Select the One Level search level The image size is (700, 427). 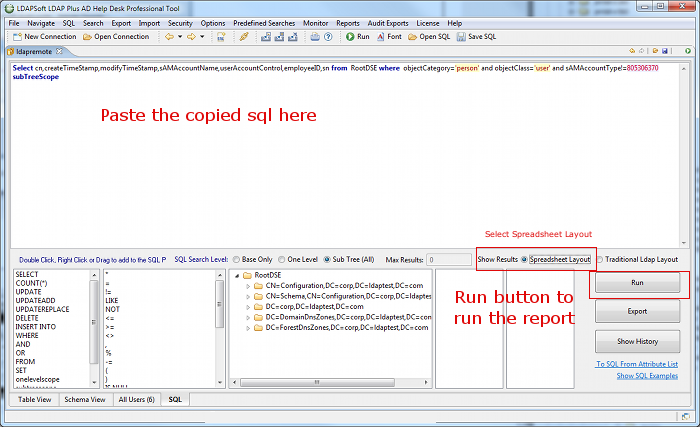(x=282, y=260)
